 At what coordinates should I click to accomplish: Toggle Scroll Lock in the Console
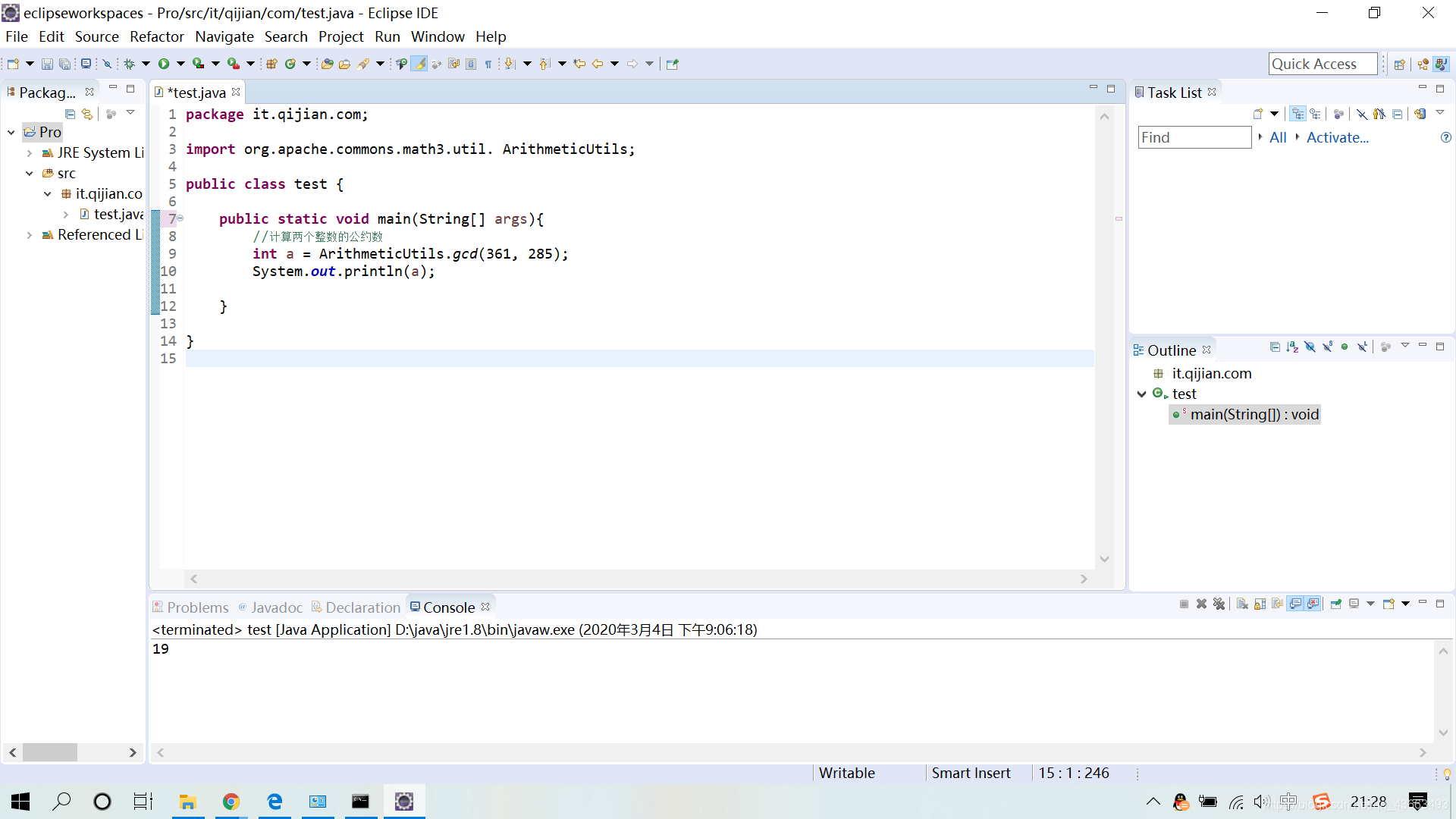pyautogui.click(x=1260, y=604)
